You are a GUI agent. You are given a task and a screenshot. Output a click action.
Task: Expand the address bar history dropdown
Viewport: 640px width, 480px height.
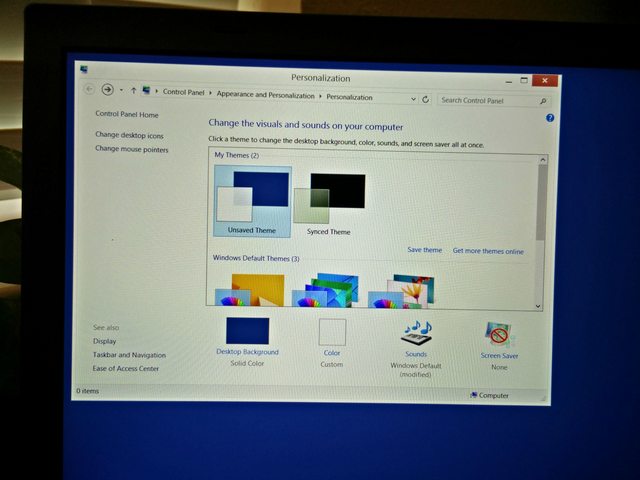pyautogui.click(x=413, y=99)
